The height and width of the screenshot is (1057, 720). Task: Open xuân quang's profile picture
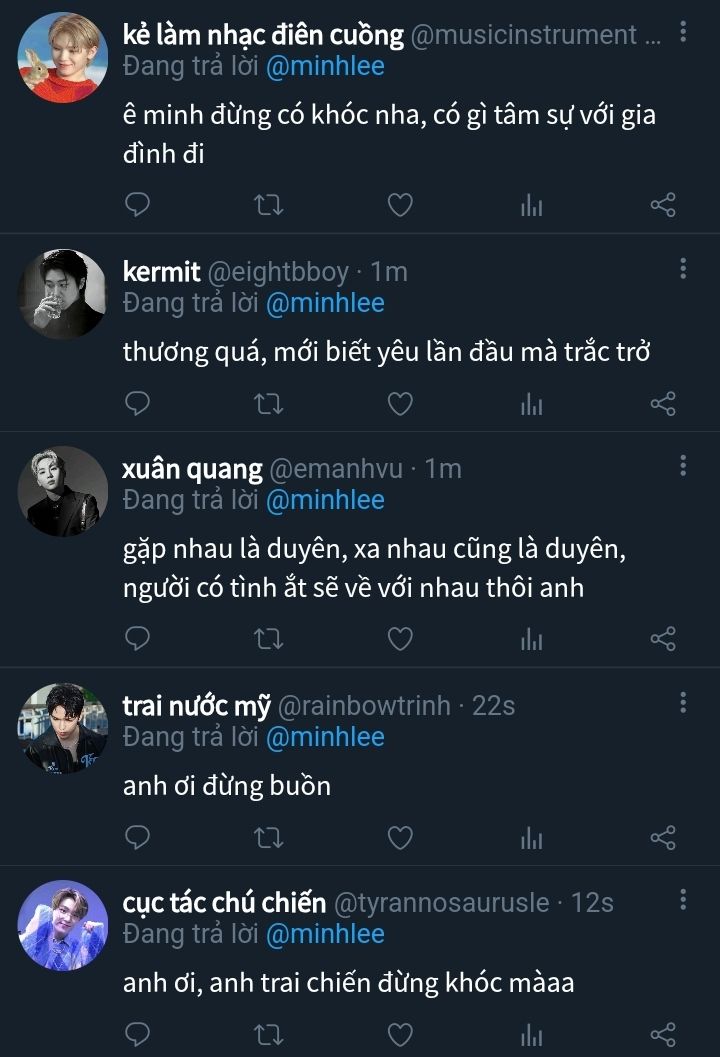click(62, 491)
